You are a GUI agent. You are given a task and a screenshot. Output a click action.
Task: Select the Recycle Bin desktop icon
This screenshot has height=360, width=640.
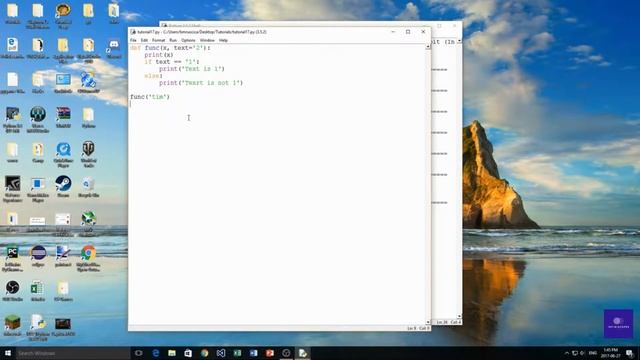(88, 187)
